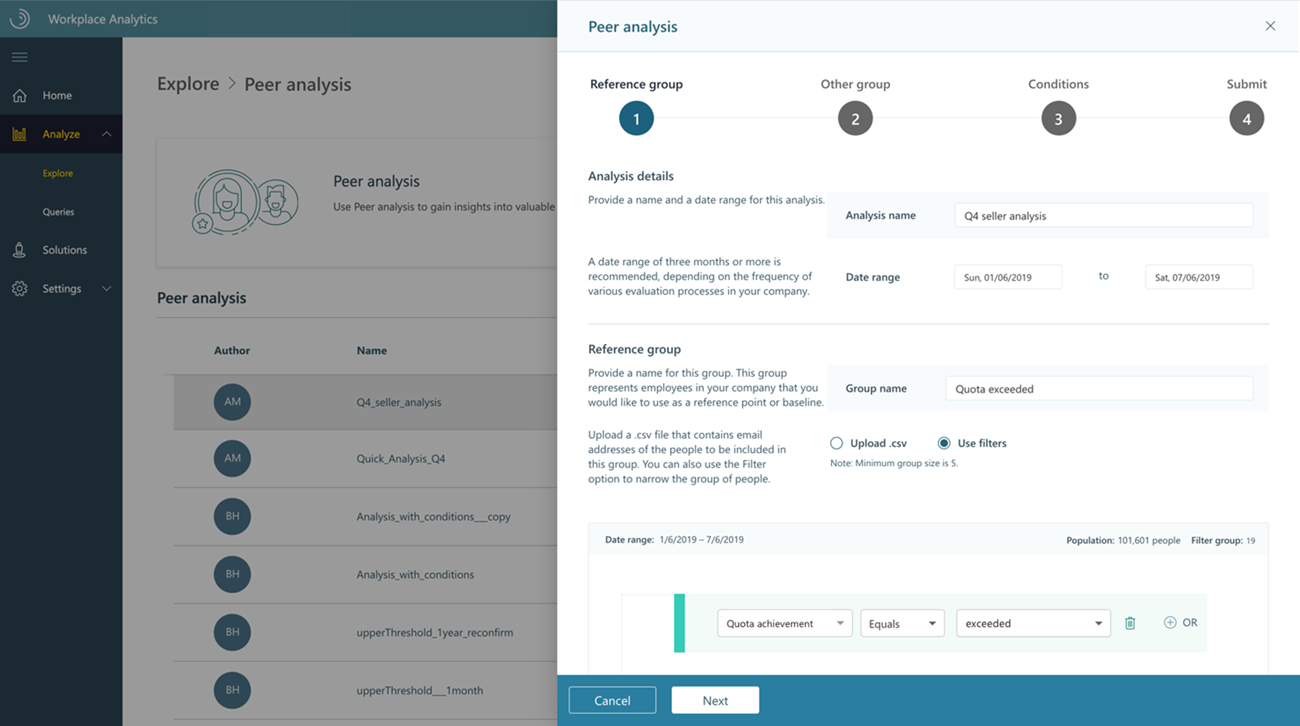Click the Analyze chart icon
Viewport: 1300px width, 726px height.
pyautogui.click(x=18, y=133)
